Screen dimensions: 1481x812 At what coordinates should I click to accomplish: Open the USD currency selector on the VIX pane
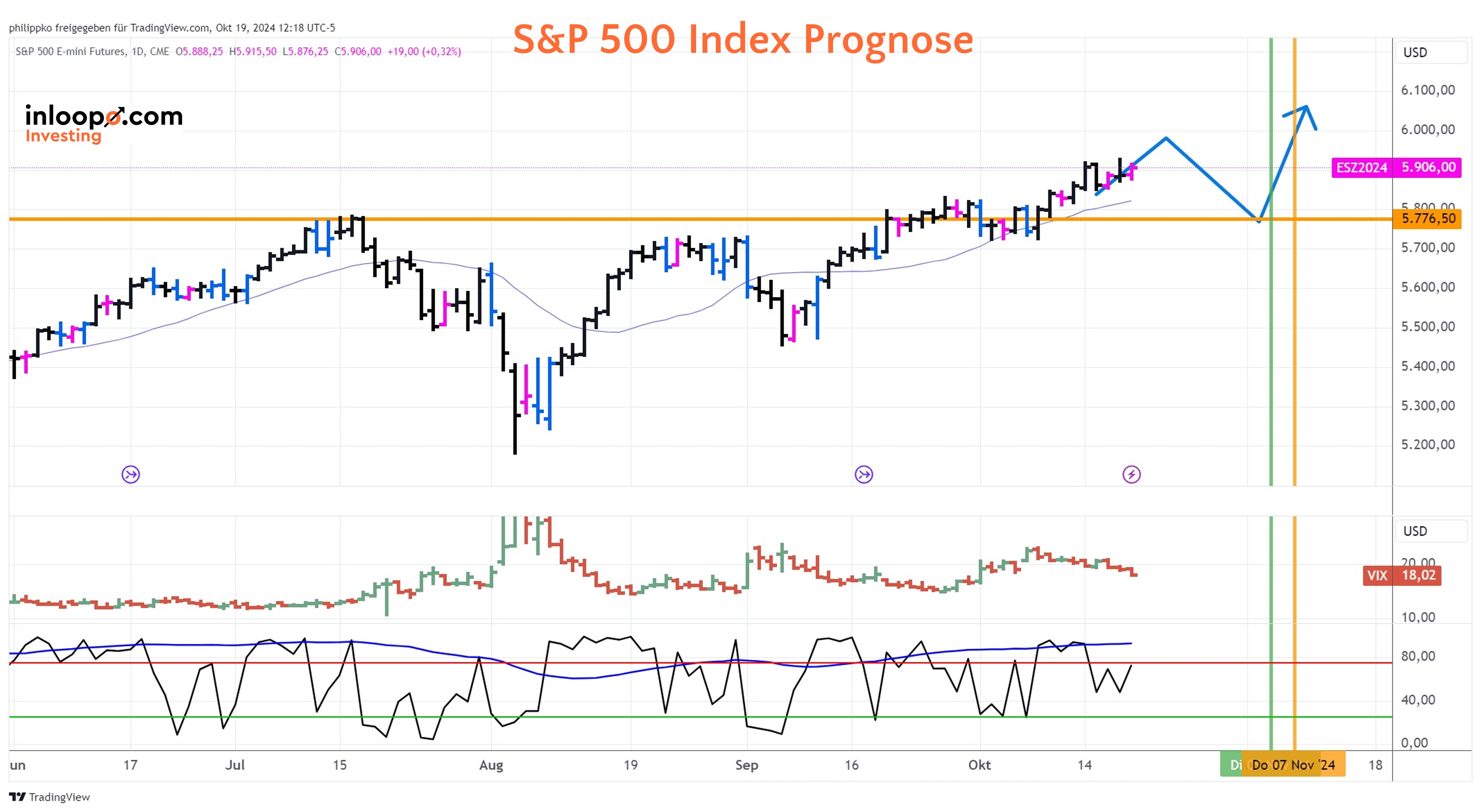click(x=1431, y=531)
